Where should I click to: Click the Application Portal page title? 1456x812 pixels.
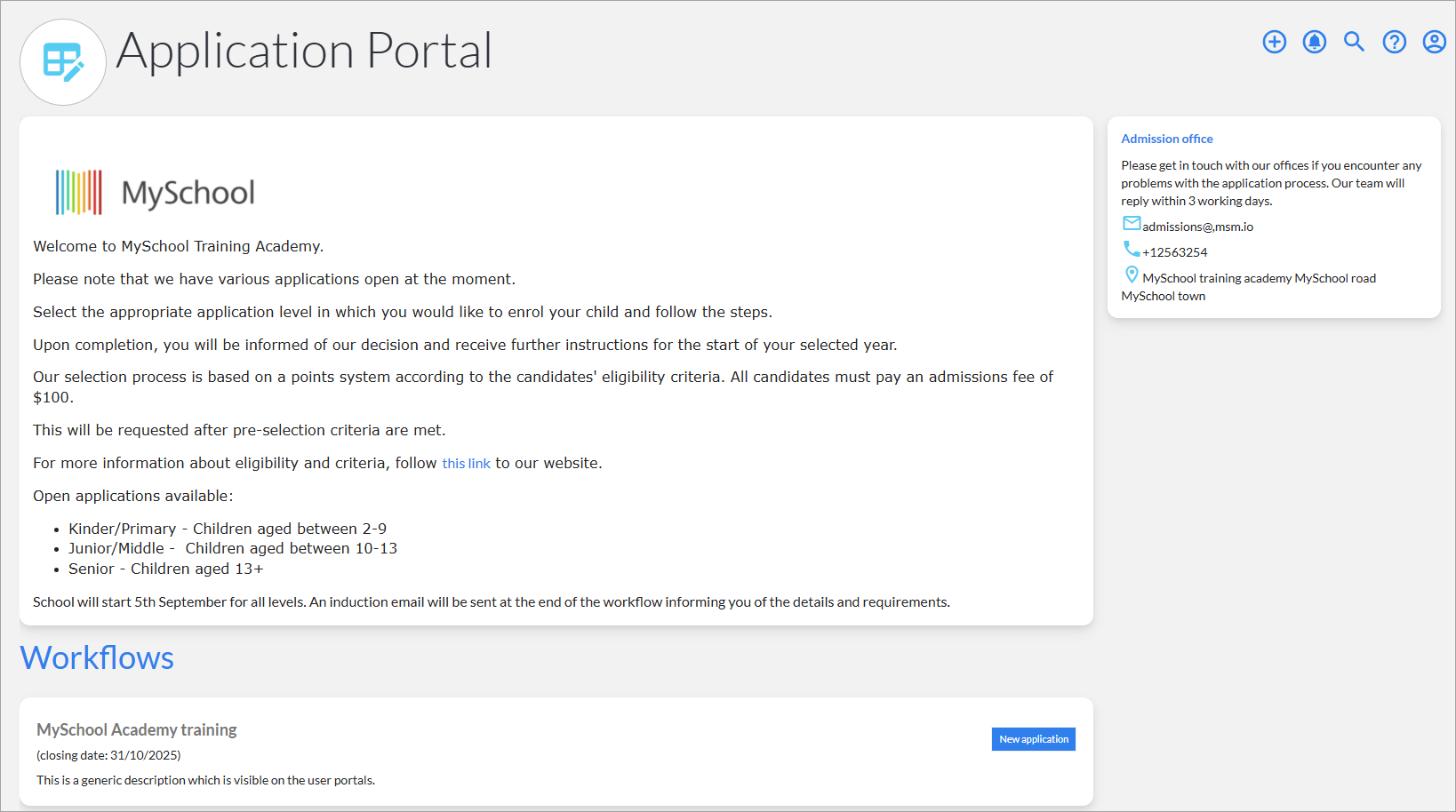tap(305, 51)
